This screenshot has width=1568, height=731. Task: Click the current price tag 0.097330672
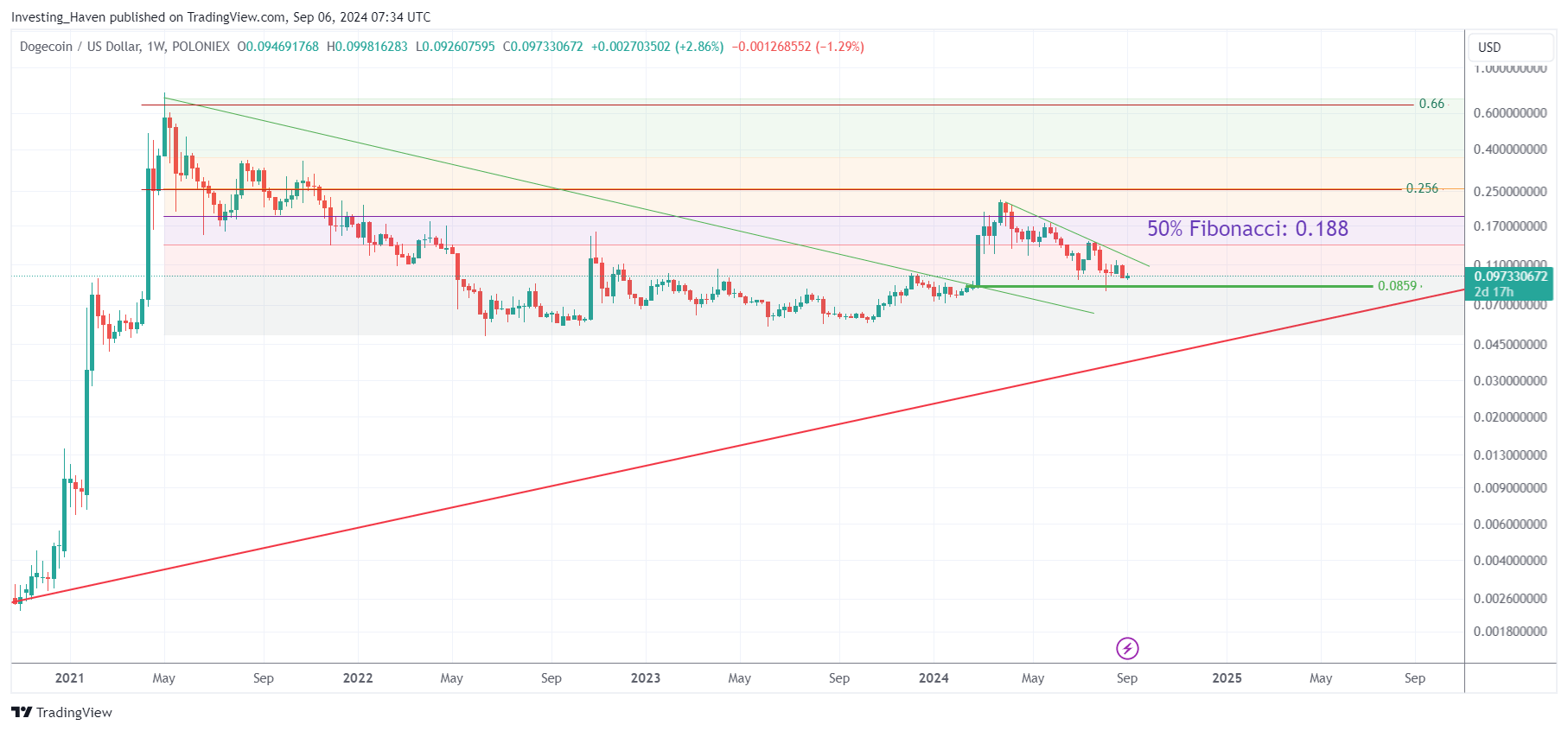pyautogui.click(x=1510, y=277)
